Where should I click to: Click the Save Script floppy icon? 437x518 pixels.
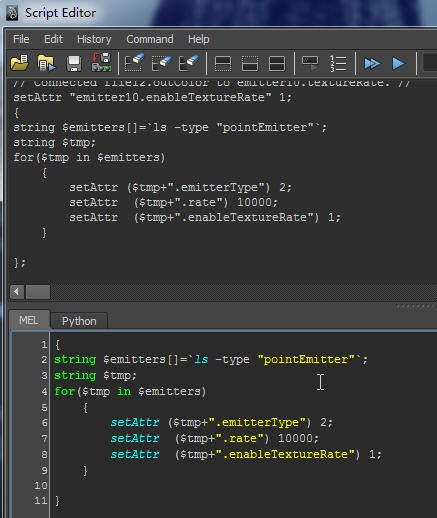point(74,63)
